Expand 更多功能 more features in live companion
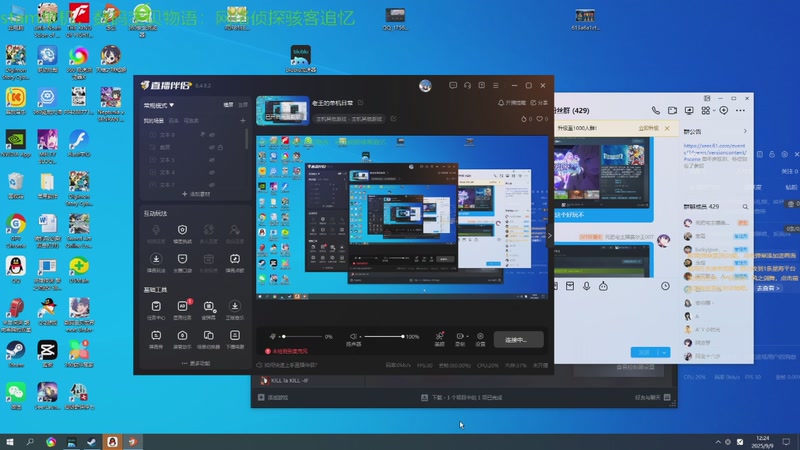This screenshot has width=800, height=450. (196, 363)
